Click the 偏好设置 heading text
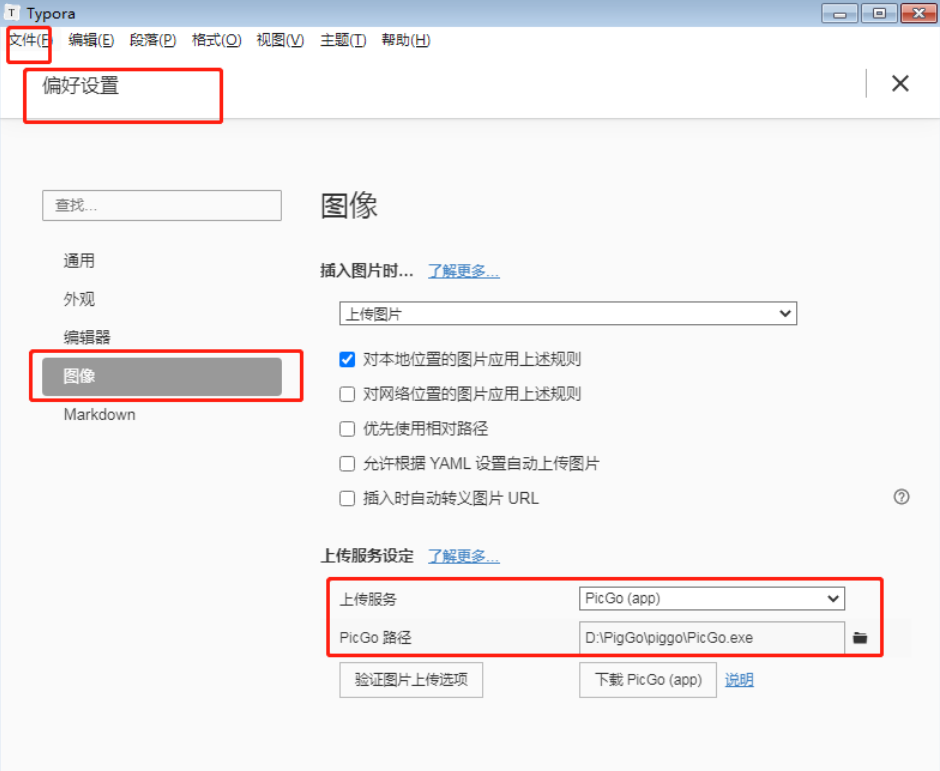 [81, 86]
